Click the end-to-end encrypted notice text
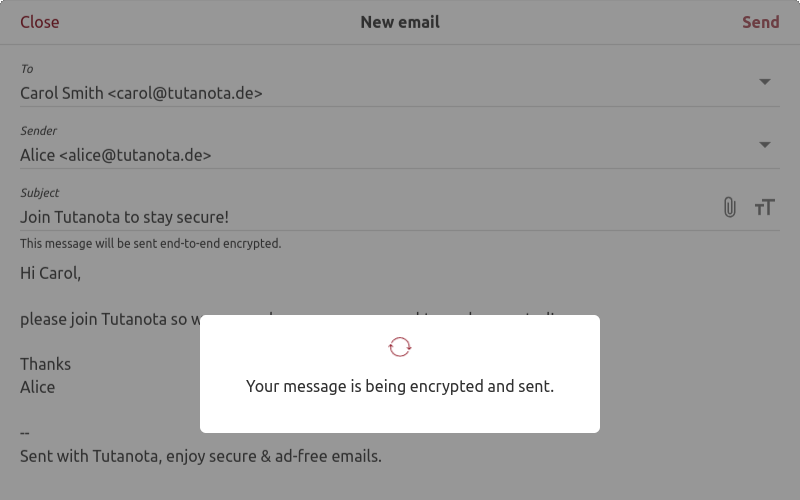This screenshot has width=800, height=500. click(151, 243)
